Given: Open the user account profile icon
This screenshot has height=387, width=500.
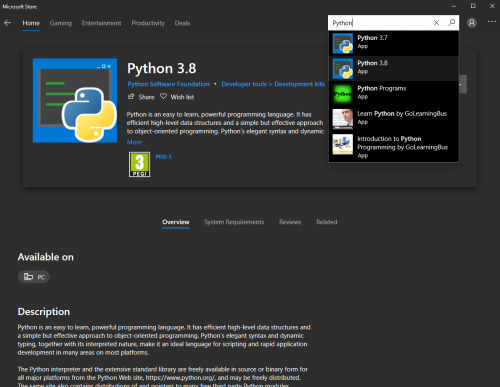Looking at the screenshot, I should click(x=471, y=23).
